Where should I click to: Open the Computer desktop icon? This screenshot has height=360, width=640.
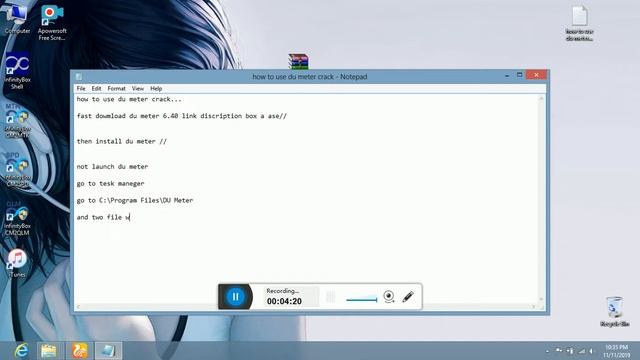17,18
